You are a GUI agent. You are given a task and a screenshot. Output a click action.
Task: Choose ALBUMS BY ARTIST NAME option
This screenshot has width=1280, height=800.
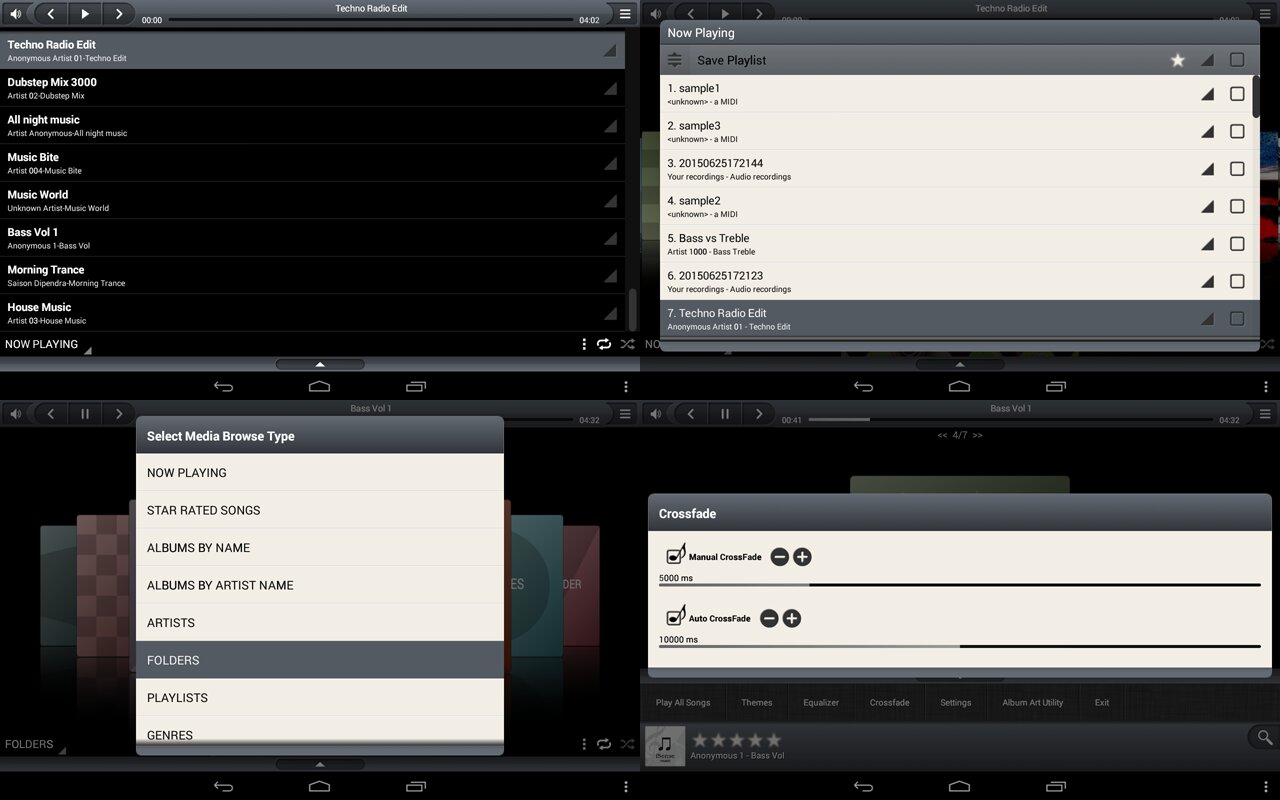320,585
